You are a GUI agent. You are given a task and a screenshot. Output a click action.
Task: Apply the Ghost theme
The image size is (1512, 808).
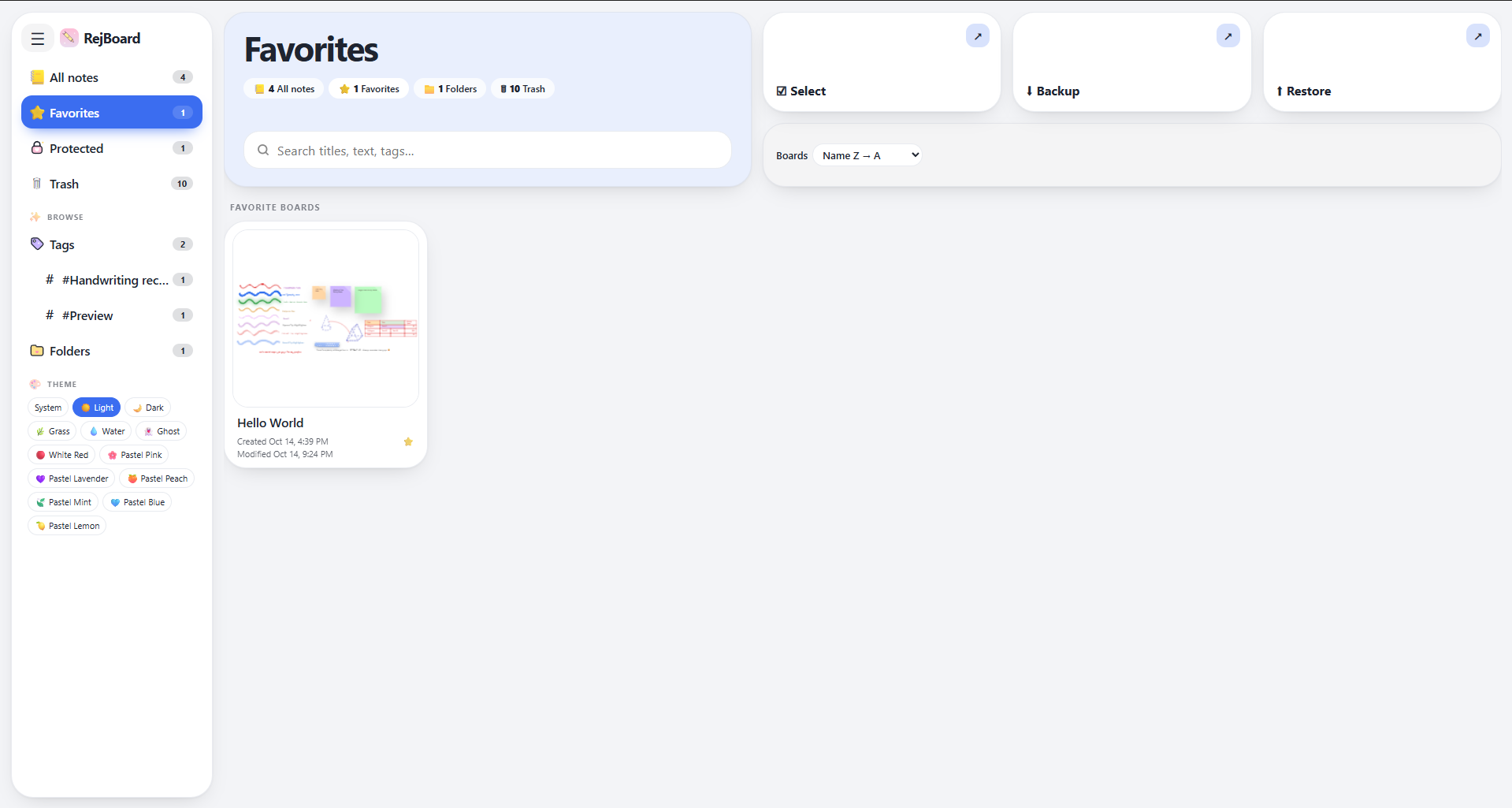click(x=162, y=431)
